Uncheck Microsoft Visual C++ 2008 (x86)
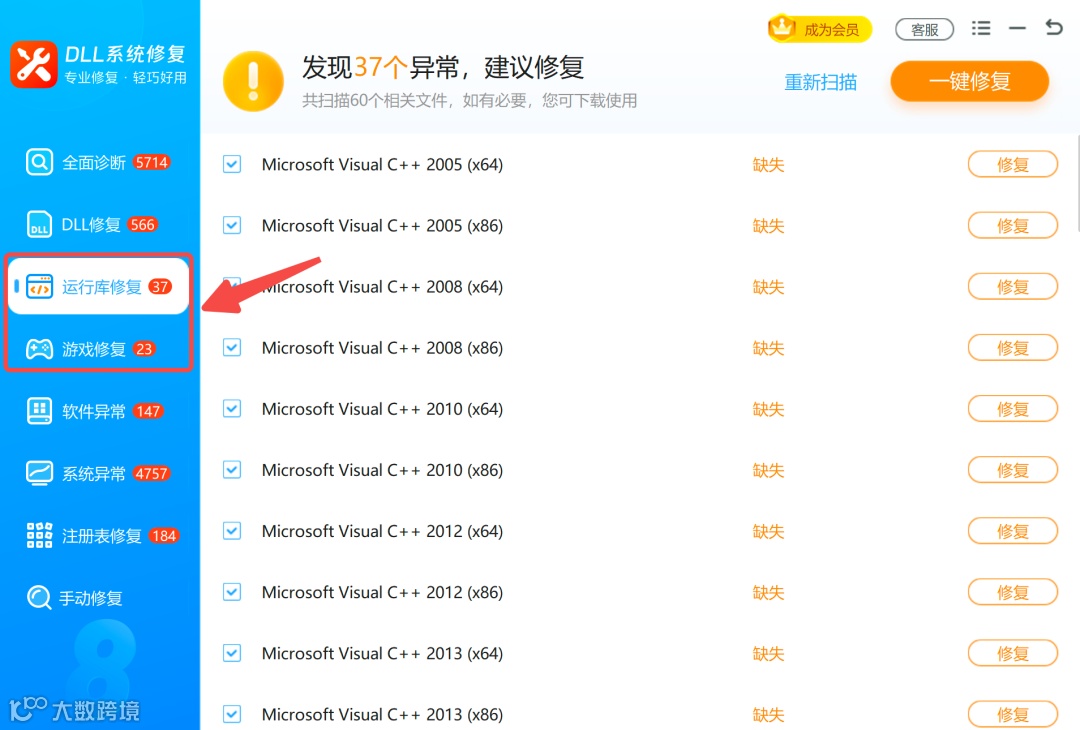The width and height of the screenshot is (1080, 730). point(232,348)
